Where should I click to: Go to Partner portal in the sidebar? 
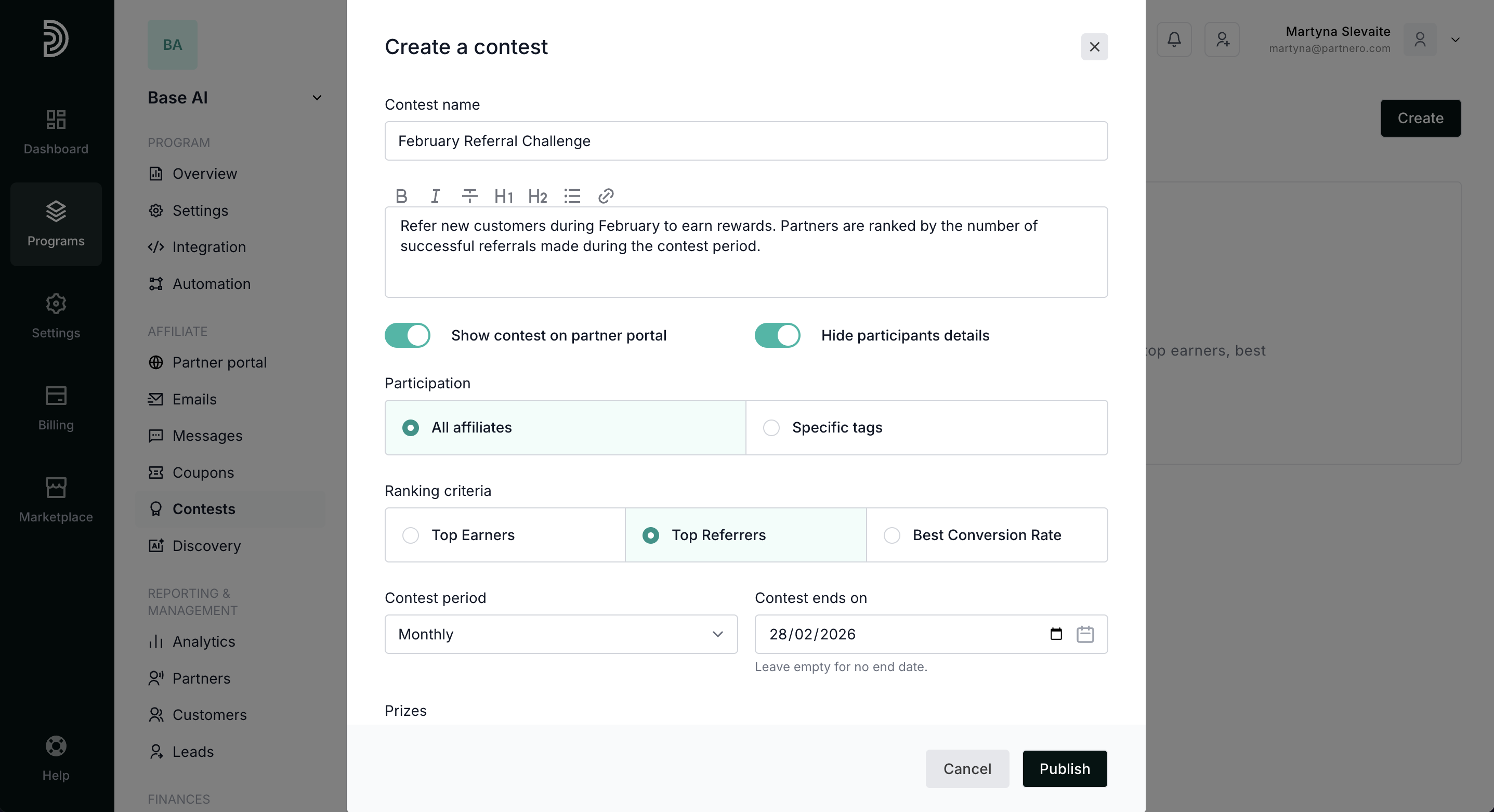click(x=219, y=362)
